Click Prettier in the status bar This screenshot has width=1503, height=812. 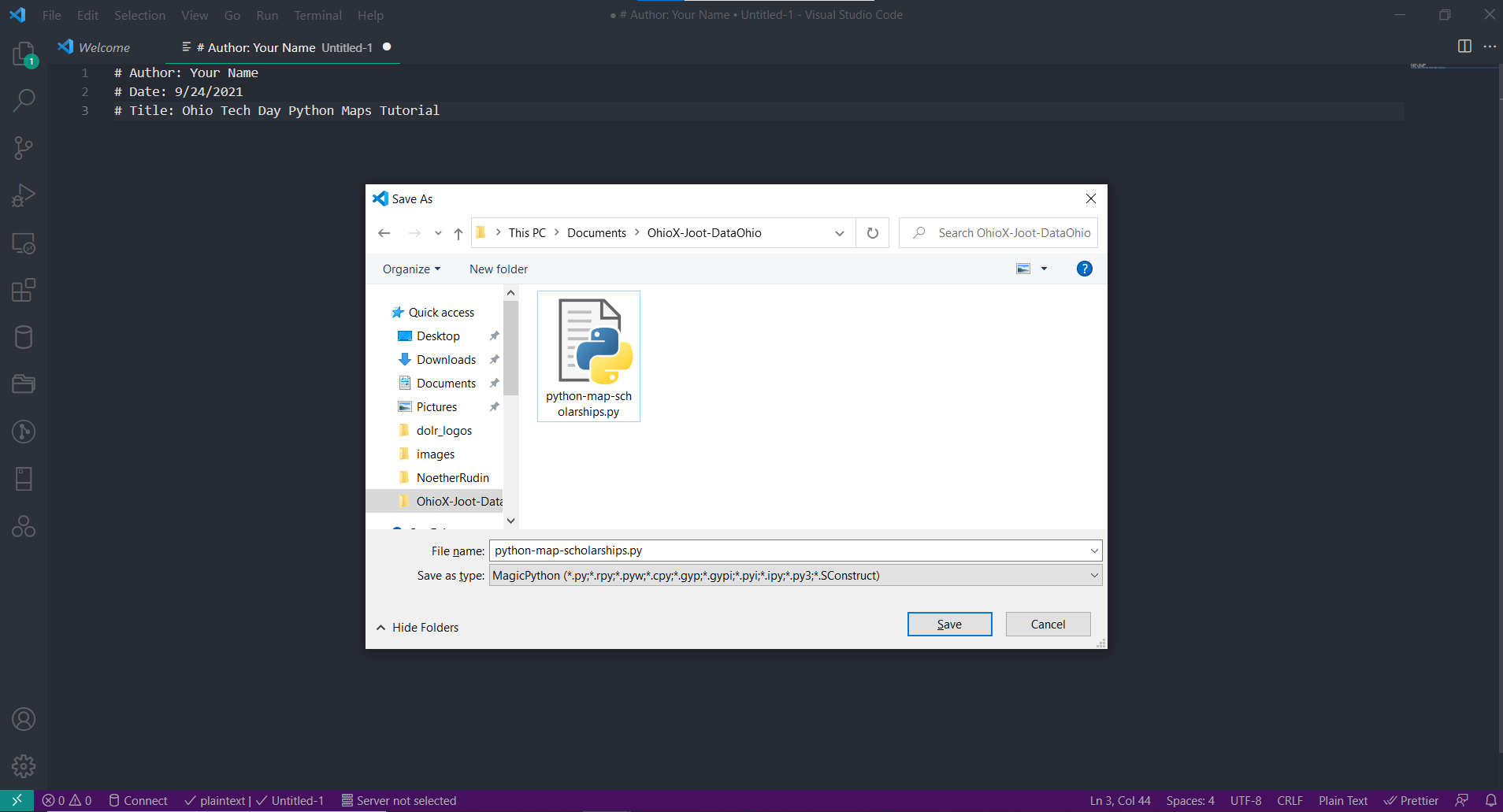pyautogui.click(x=1412, y=800)
